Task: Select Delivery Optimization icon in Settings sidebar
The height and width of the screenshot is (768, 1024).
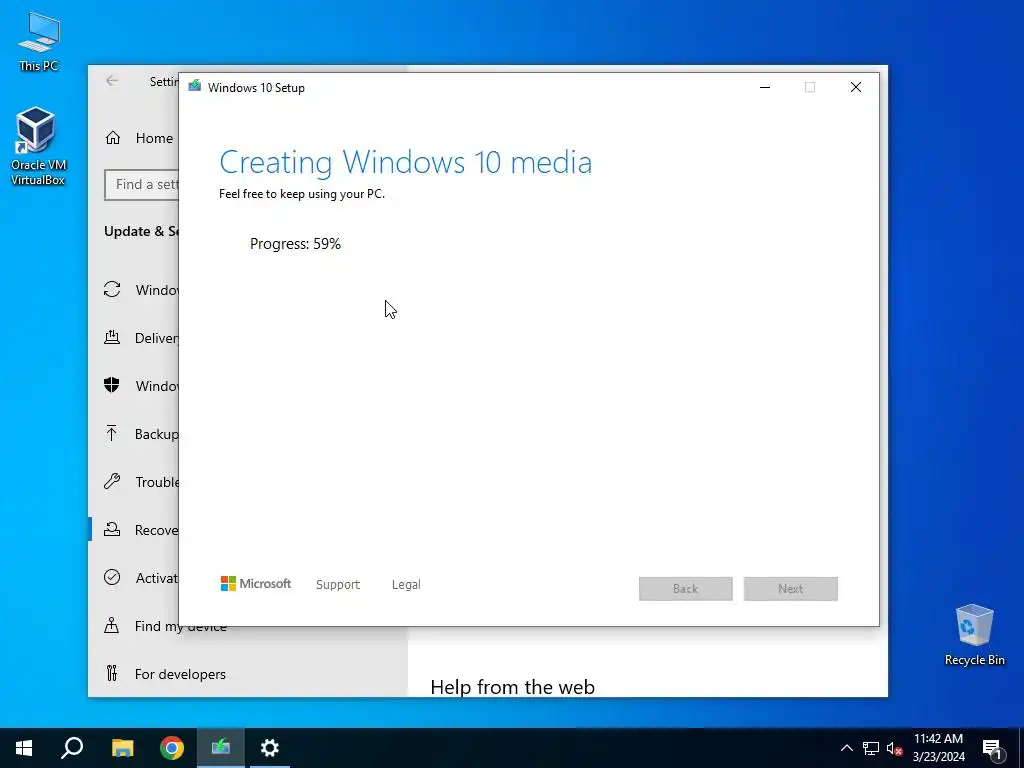Action: [112, 338]
